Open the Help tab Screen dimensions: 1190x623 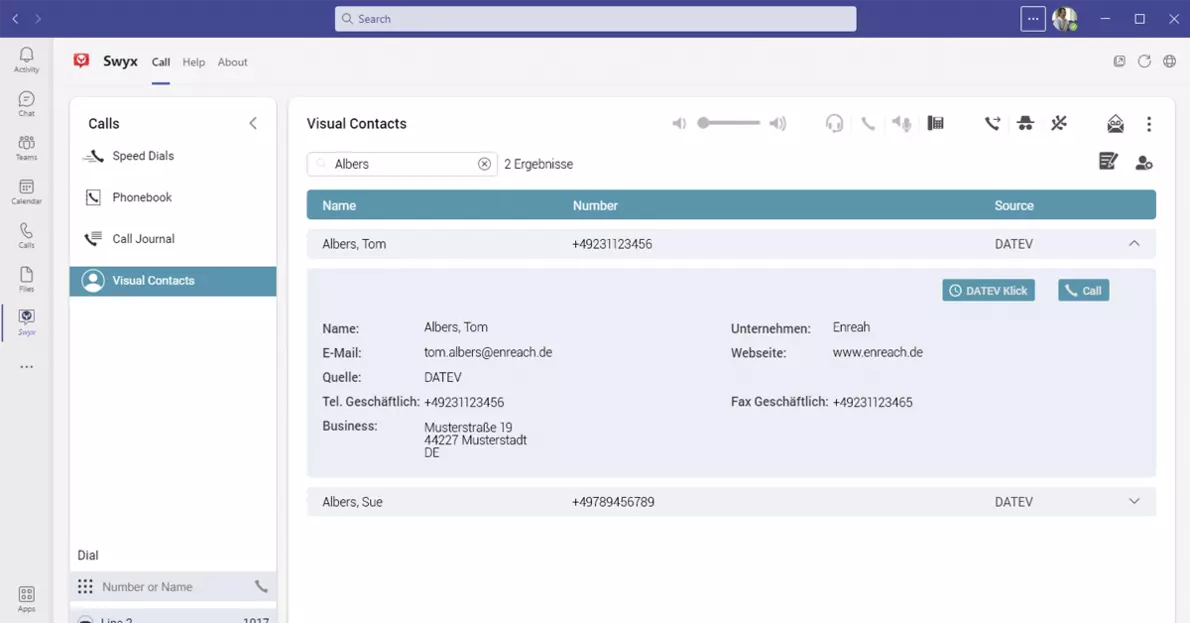[193, 62]
